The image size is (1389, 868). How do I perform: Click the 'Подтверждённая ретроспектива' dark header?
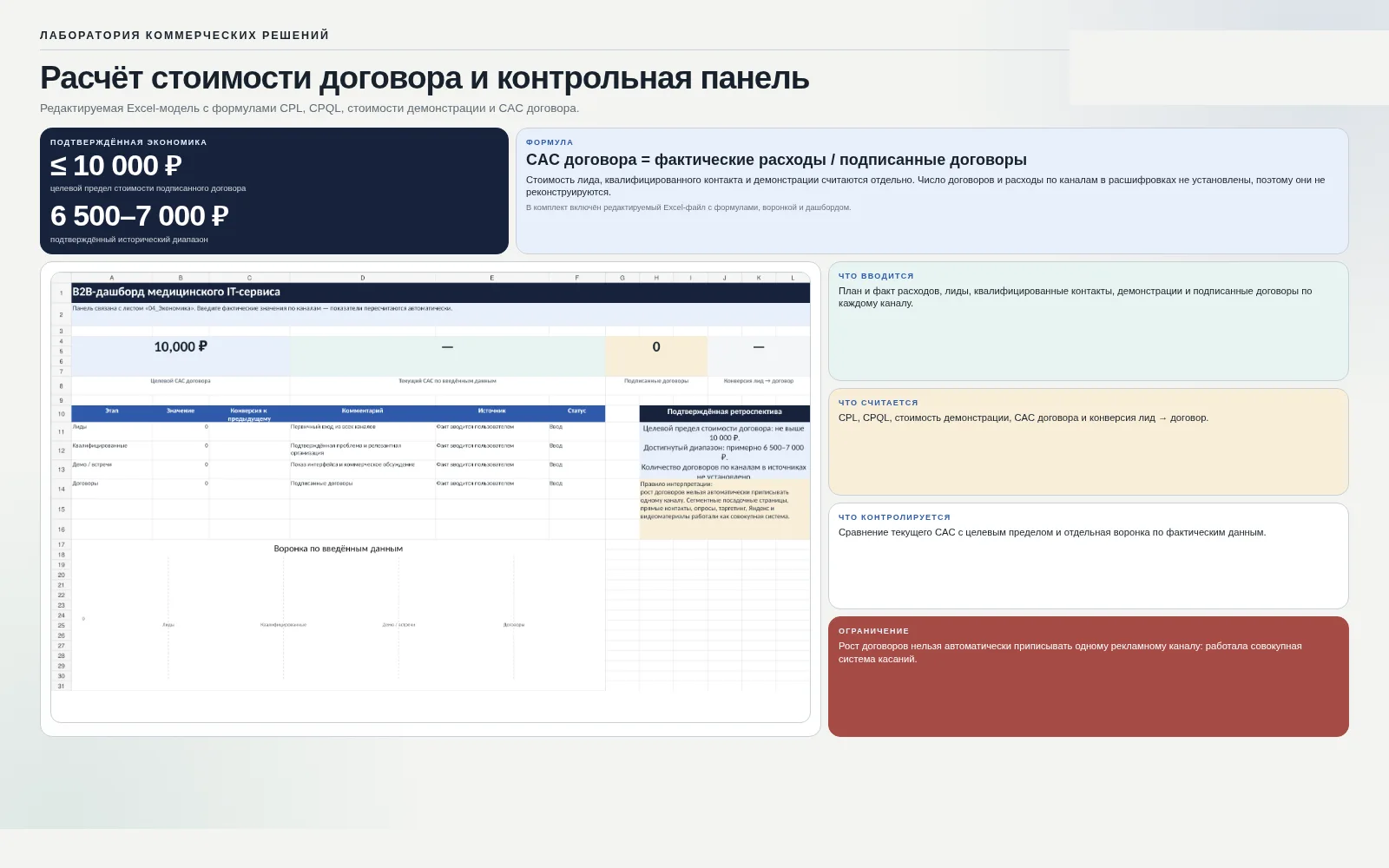725,412
